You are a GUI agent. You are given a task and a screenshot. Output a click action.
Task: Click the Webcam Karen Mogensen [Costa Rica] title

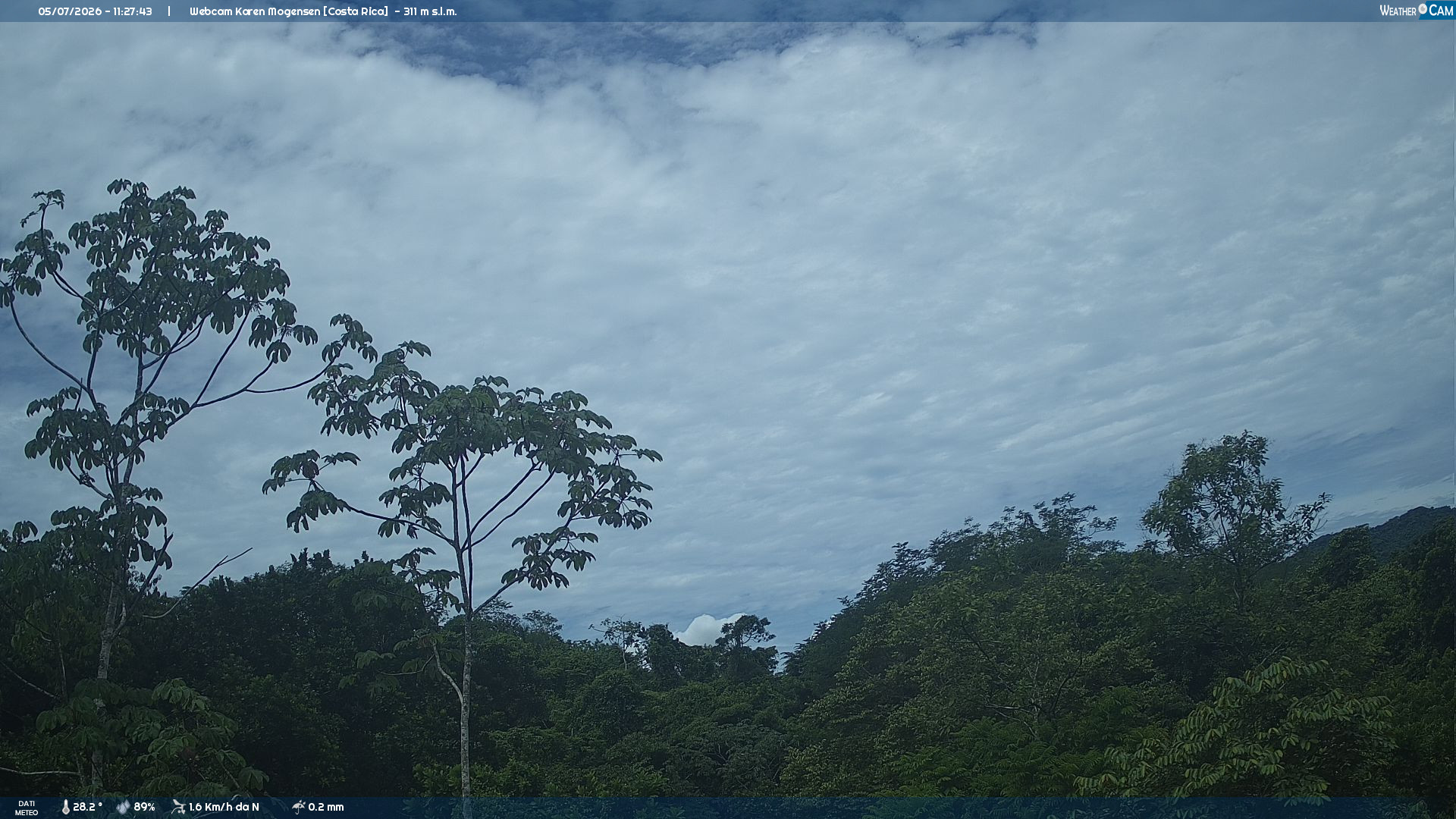(289, 11)
